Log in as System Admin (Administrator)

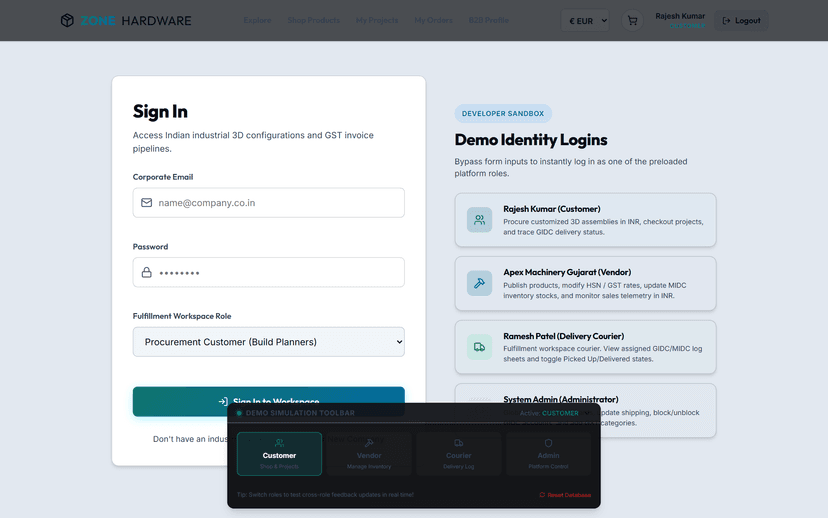coord(585,410)
